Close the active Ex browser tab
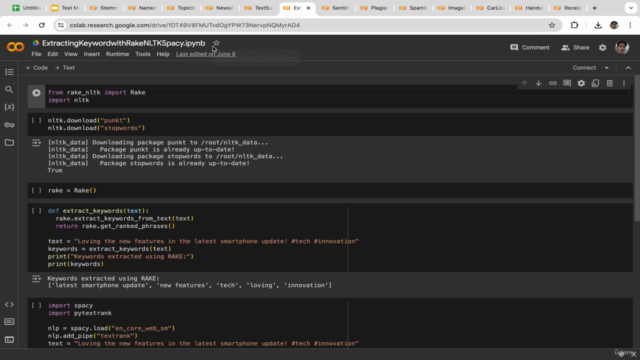This screenshot has height=360, width=640. [x=309, y=8]
